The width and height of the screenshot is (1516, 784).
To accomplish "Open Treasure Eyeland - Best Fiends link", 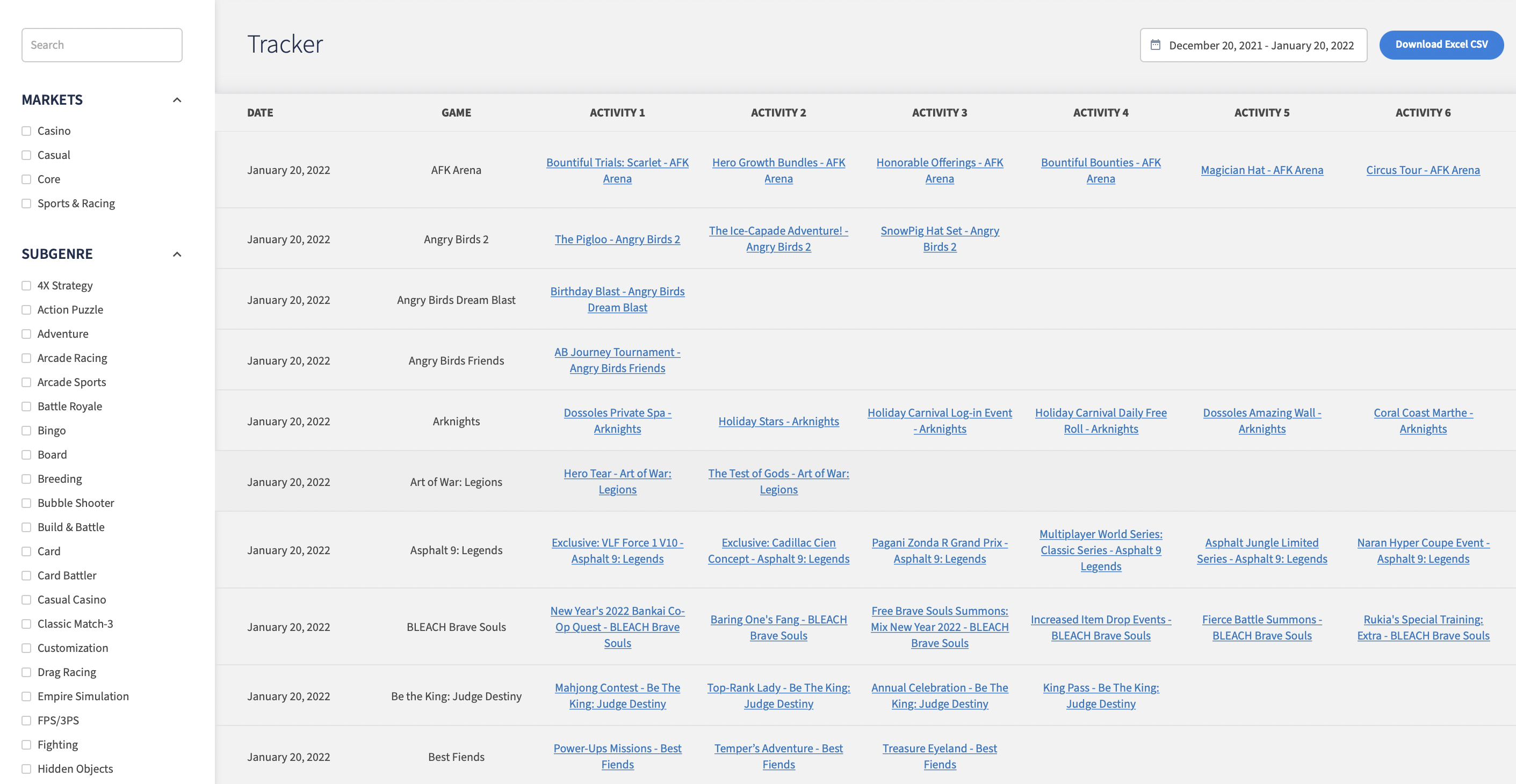I will pyautogui.click(x=939, y=757).
